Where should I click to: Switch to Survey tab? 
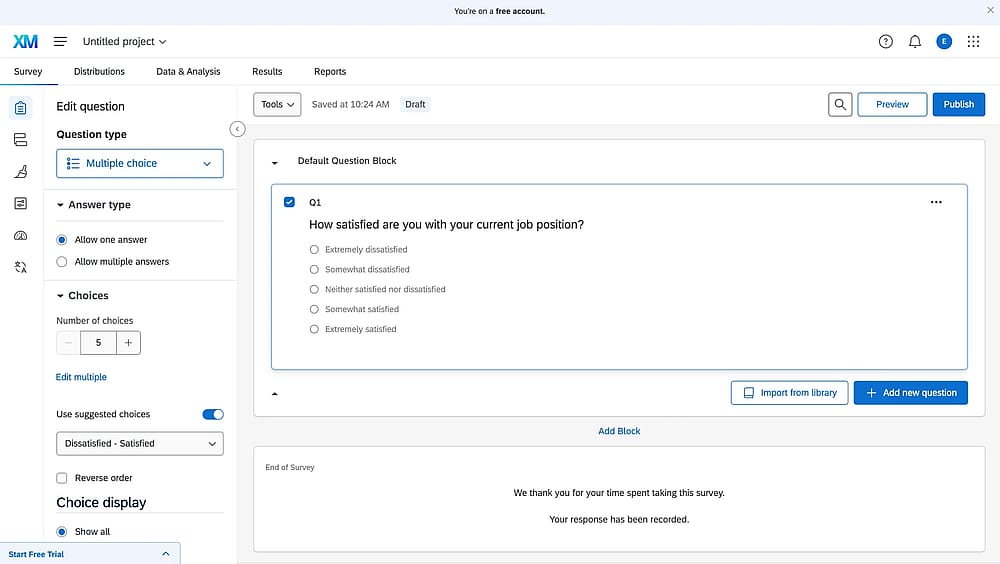[28, 71]
